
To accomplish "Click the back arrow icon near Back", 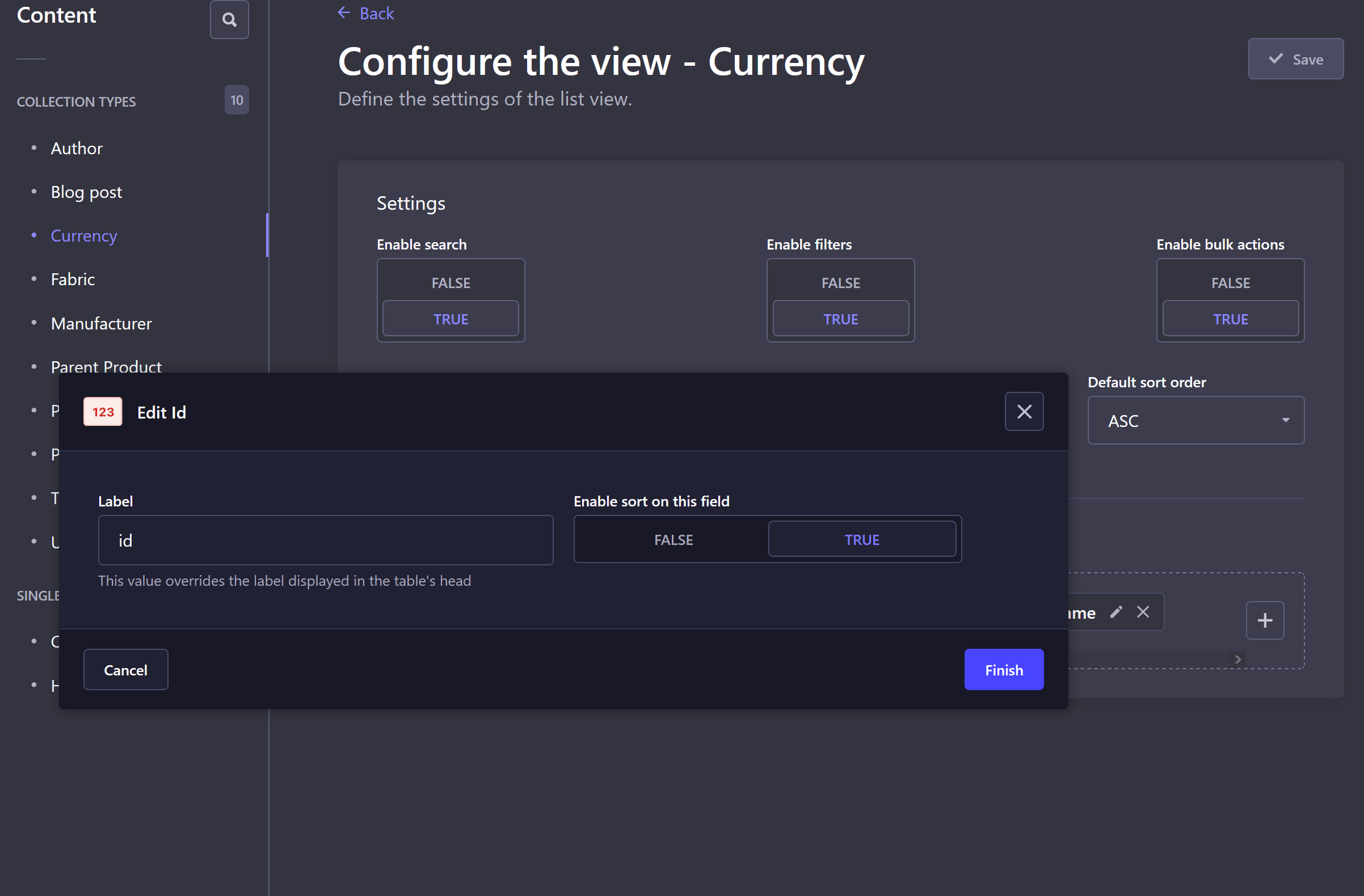I will (343, 12).
